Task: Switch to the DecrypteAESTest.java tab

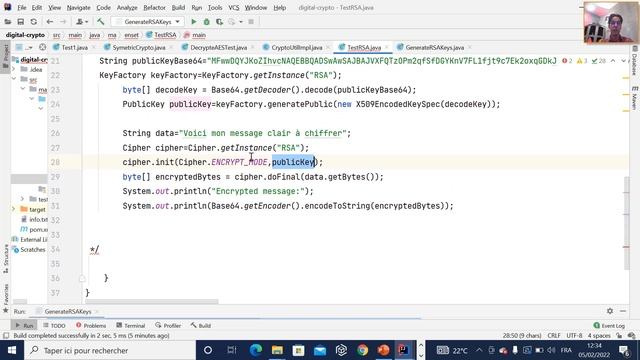Action: click(218, 47)
